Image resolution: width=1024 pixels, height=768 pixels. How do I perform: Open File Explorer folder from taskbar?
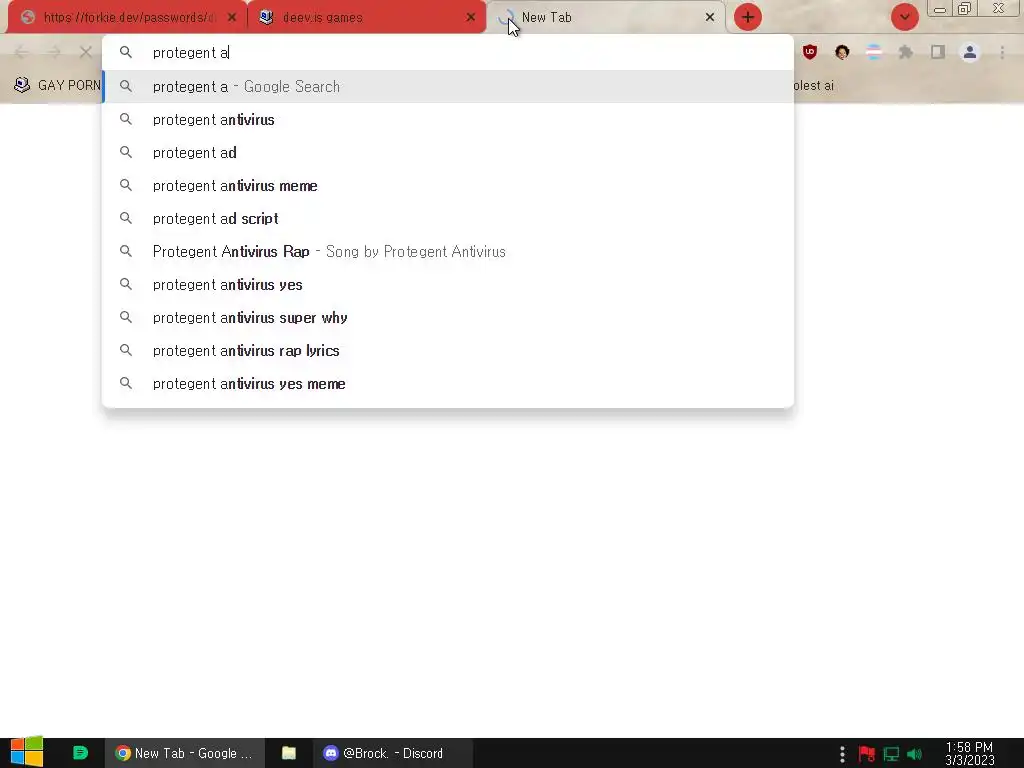pyautogui.click(x=289, y=753)
